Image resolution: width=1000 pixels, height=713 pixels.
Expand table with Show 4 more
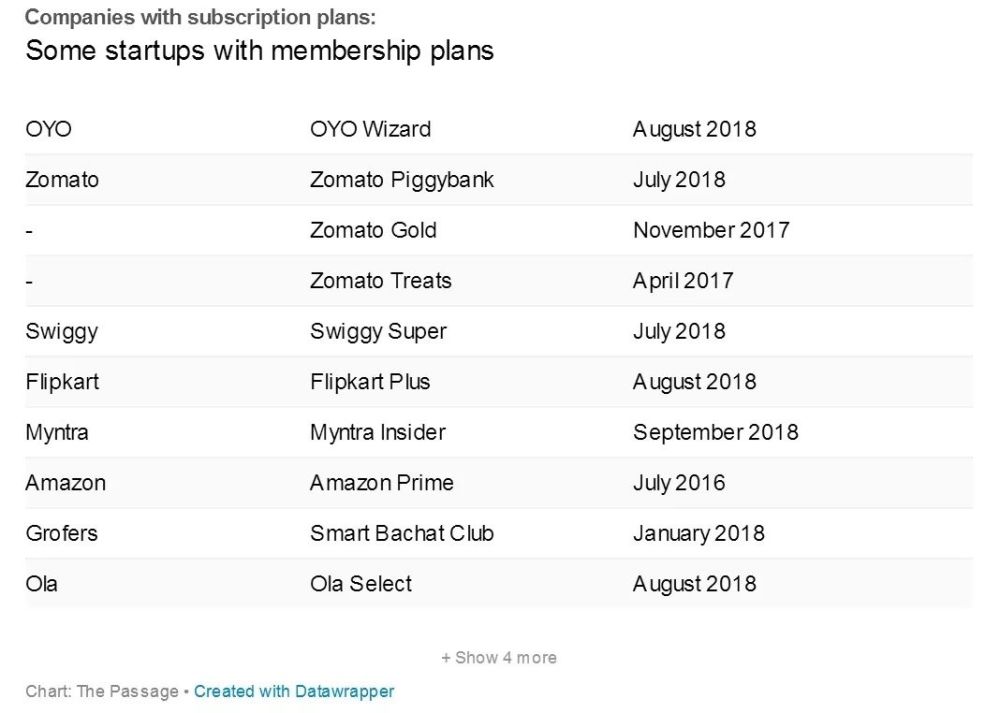pyautogui.click(x=499, y=658)
